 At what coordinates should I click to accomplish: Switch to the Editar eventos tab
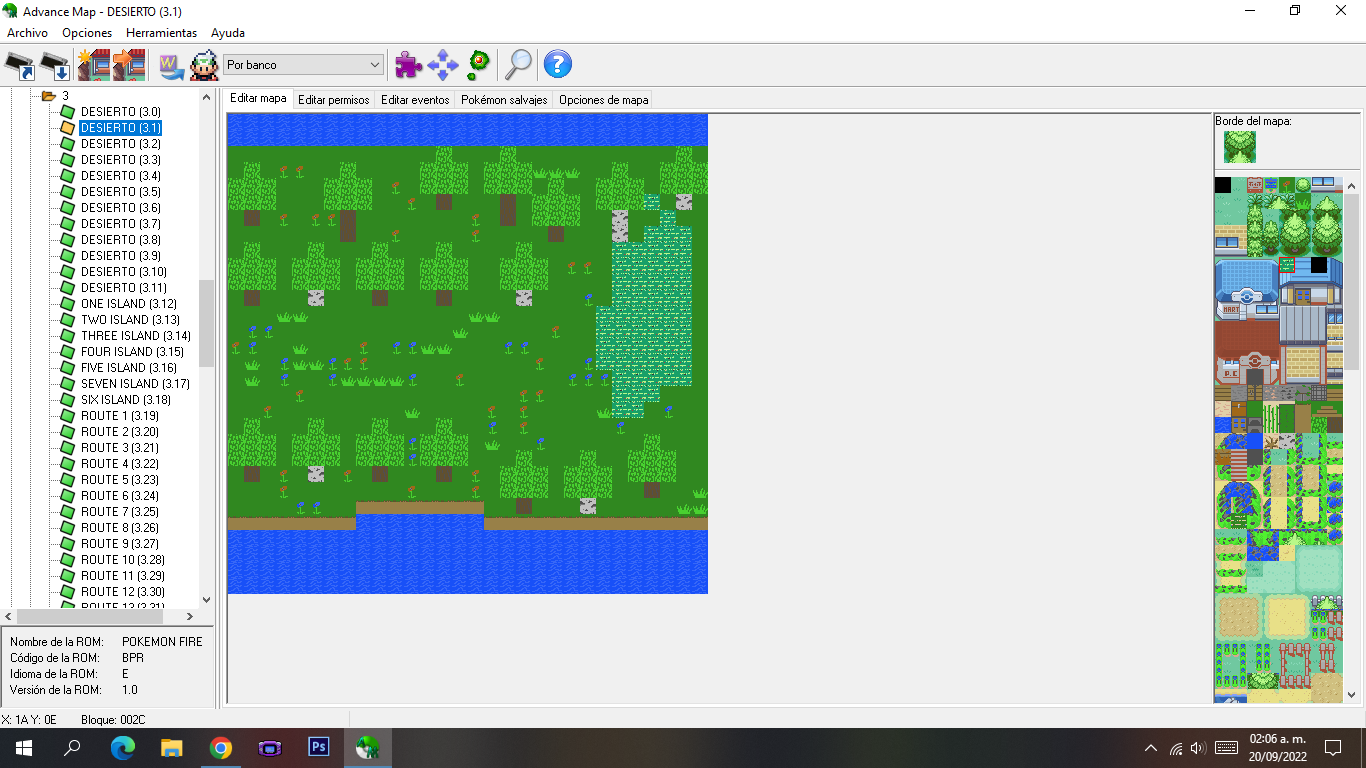point(415,100)
